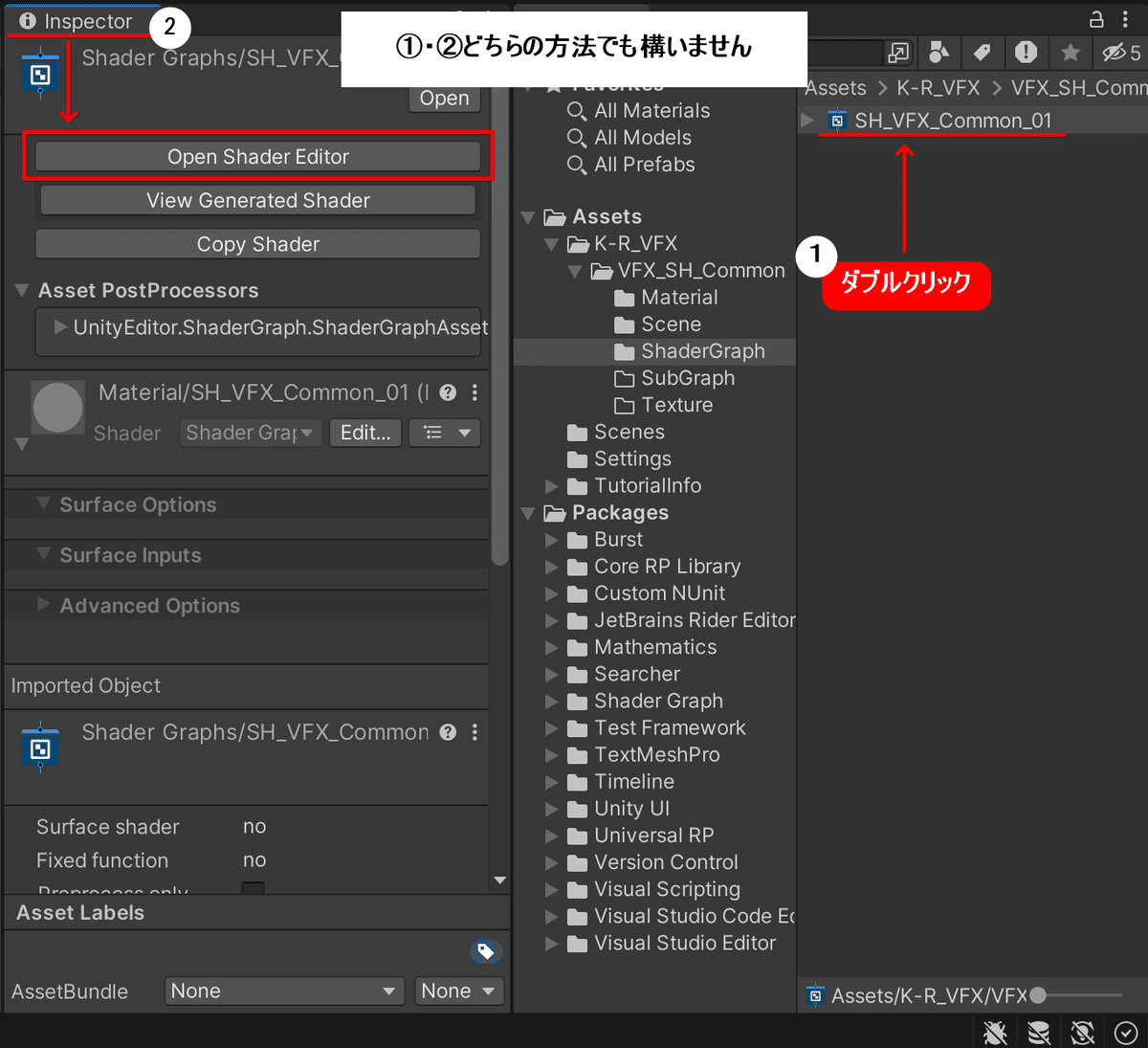Open help for Imported Object shader graph
Viewport: 1148px width, 1048px height.
(448, 732)
